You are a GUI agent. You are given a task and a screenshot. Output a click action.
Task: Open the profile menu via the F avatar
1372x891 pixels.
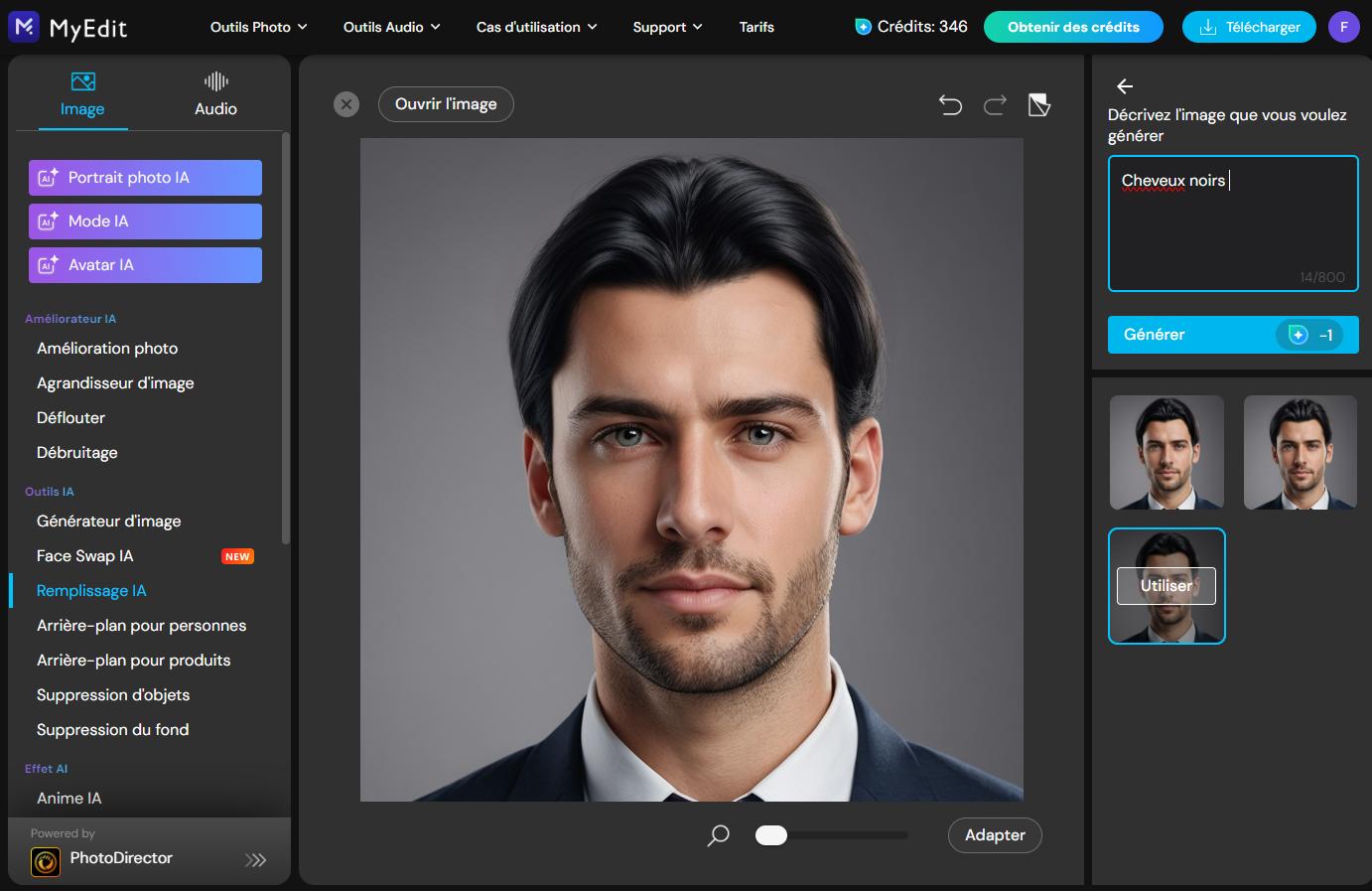click(x=1344, y=27)
